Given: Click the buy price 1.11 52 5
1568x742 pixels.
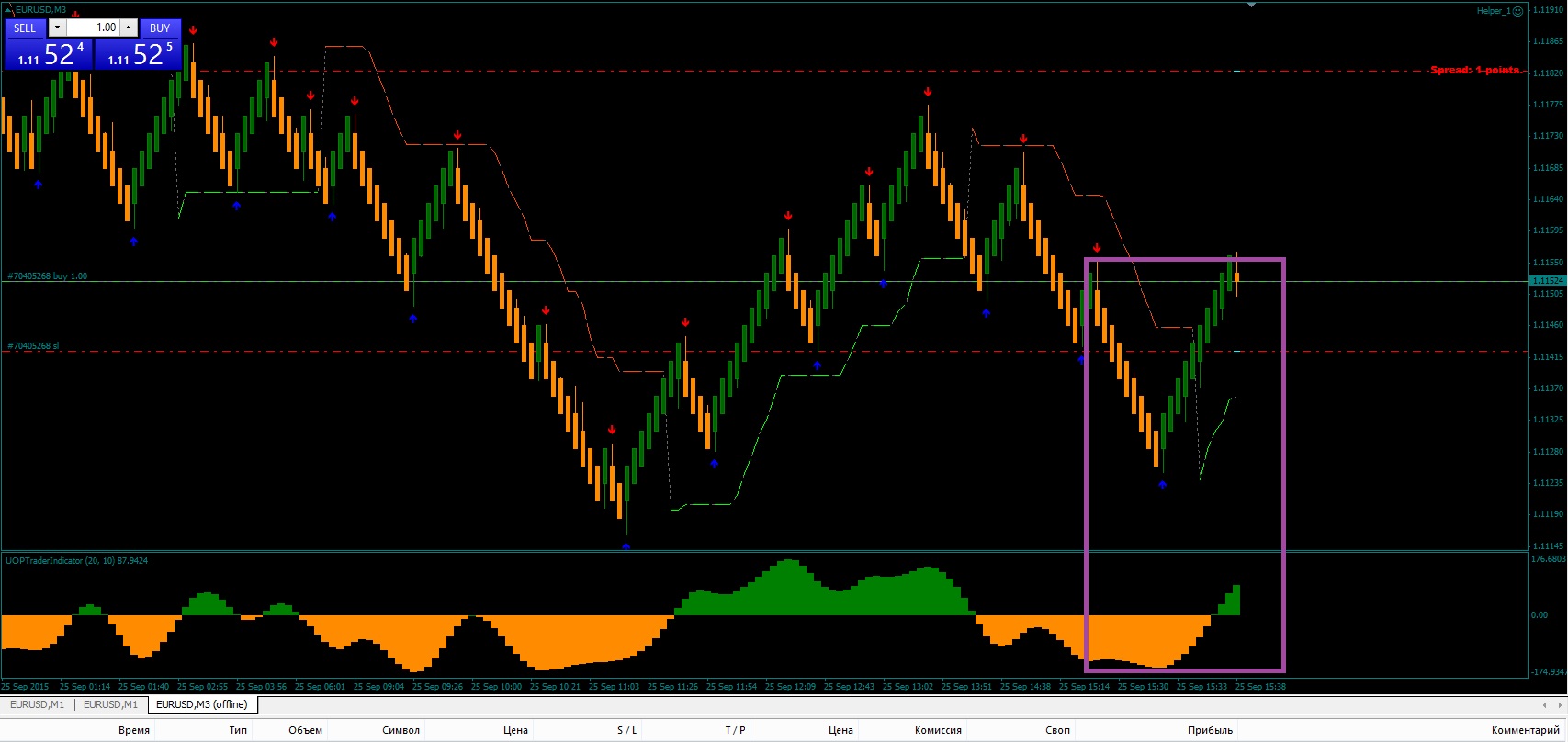Looking at the screenshot, I should (x=138, y=54).
